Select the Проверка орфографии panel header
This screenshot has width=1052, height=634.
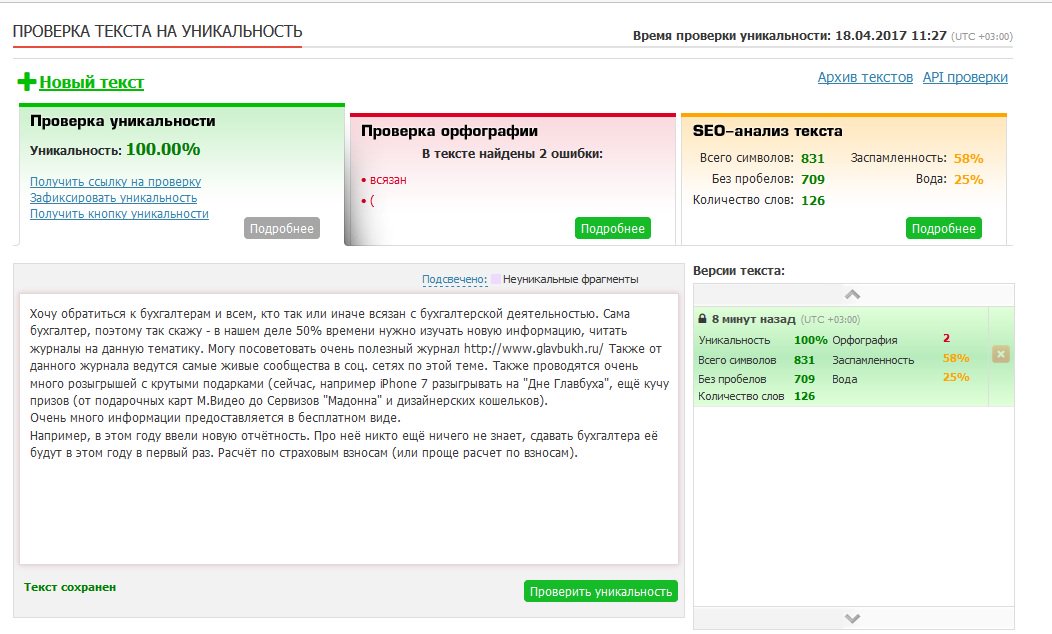tap(449, 131)
